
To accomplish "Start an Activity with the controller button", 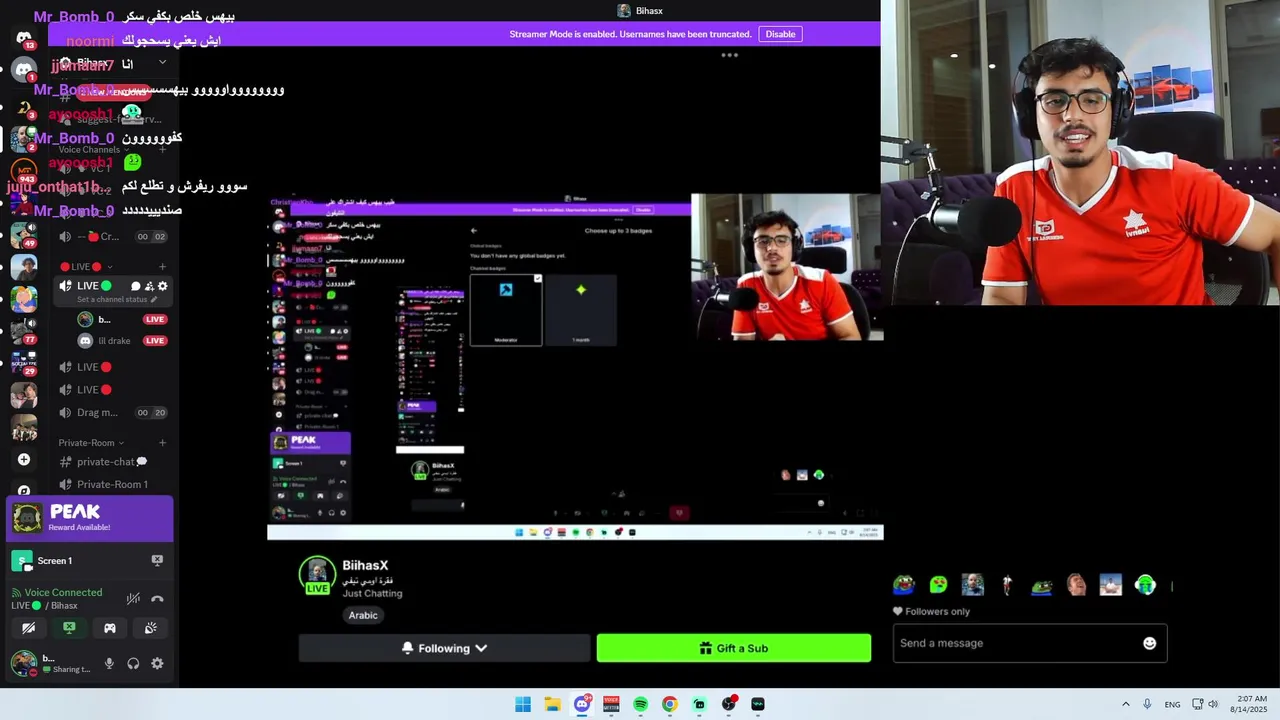I will pyautogui.click(x=110, y=628).
